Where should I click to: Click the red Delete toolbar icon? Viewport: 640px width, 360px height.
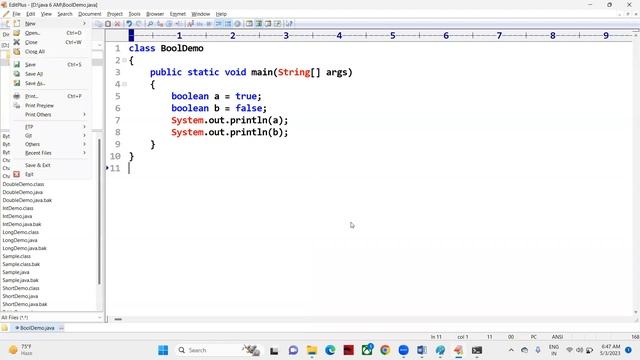point(117,24)
